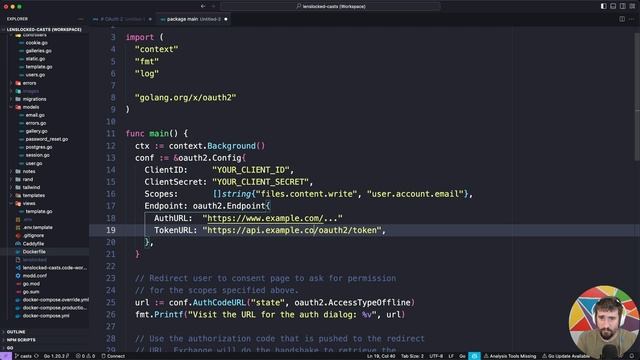The height and width of the screenshot is (360, 640).
Task: Open cookie.go in the explorer
Action: [x=36, y=43]
